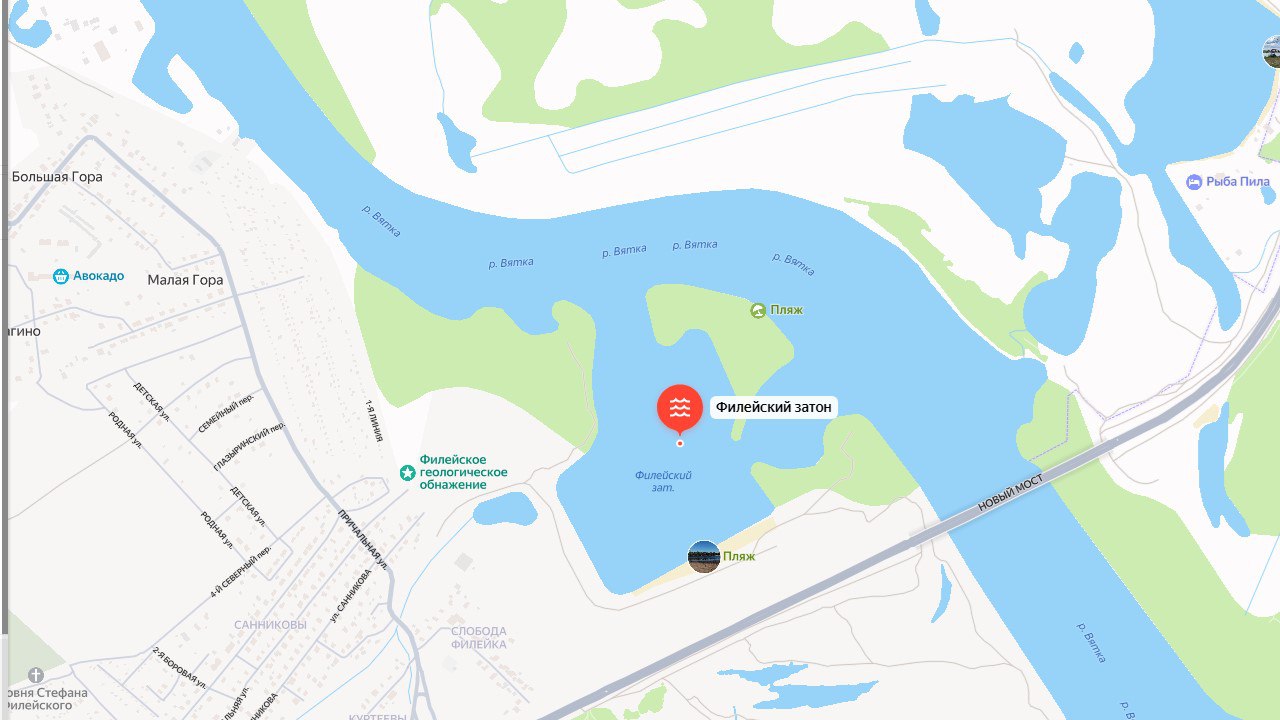Click the red Филейский затон map pin
The width and height of the screenshot is (1280, 720).
pos(680,408)
